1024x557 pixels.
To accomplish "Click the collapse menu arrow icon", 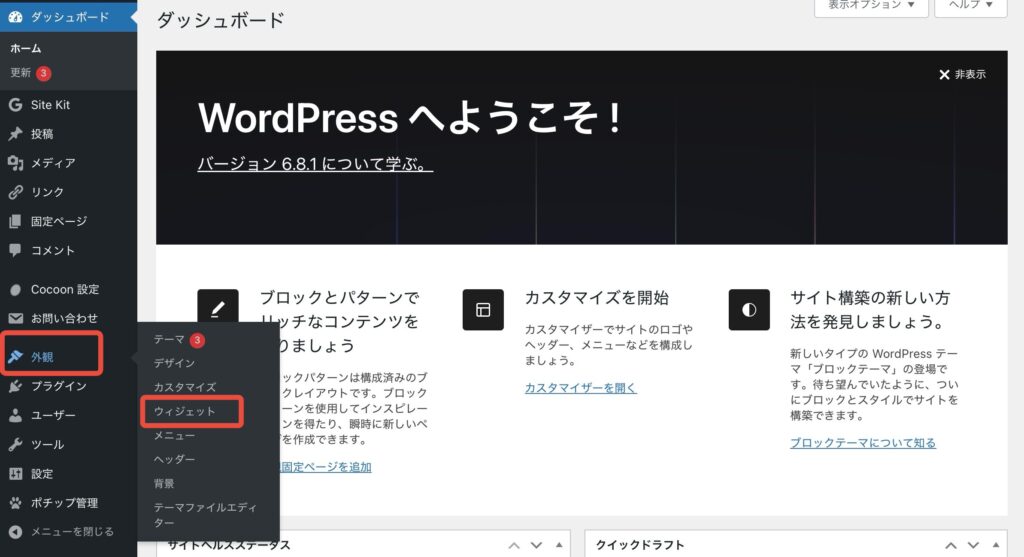I will point(15,532).
